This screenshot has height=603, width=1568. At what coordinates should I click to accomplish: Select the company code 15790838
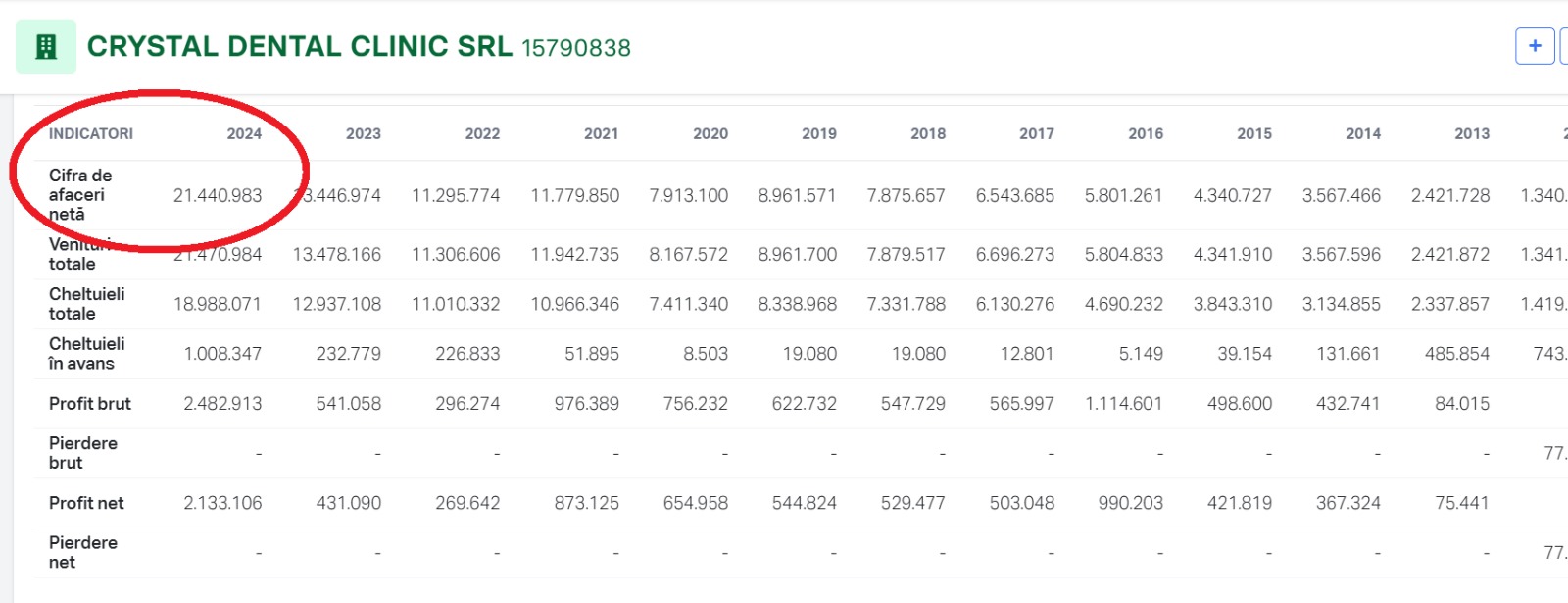point(576,48)
